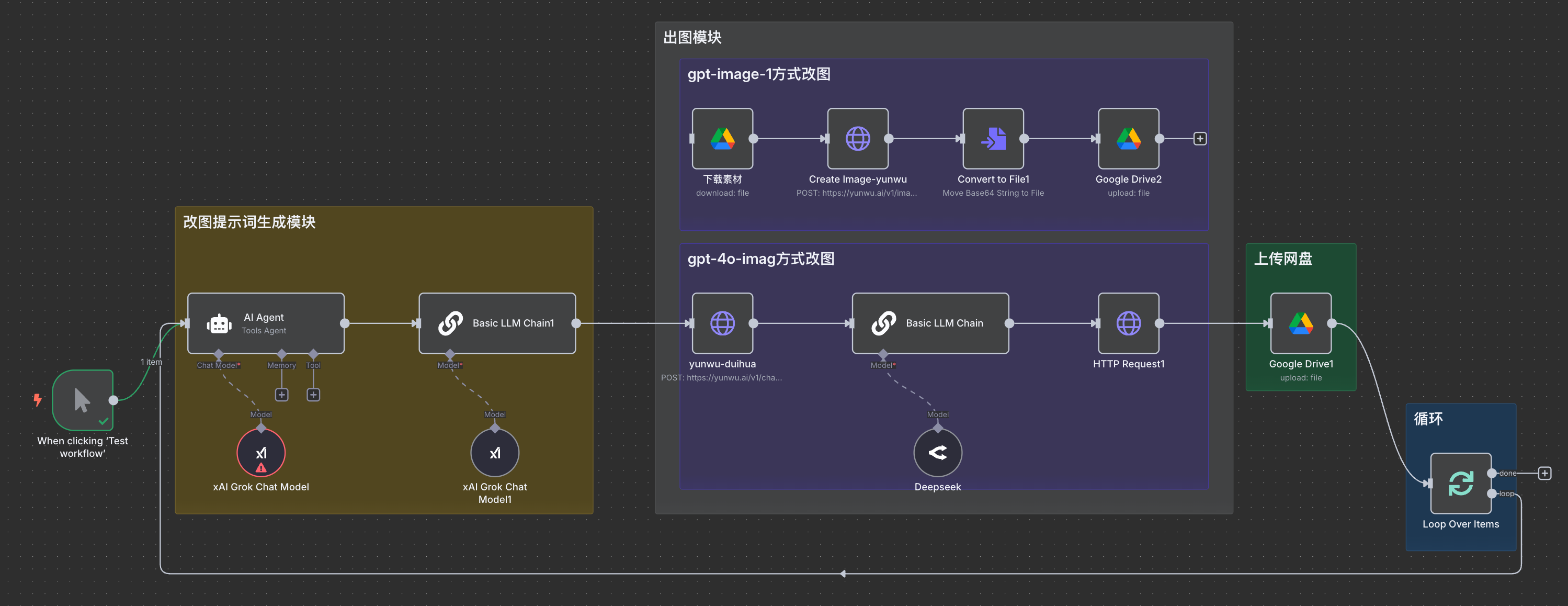
Task: Open the yunwu-duihua HTTP request node
Action: click(x=722, y=323)
